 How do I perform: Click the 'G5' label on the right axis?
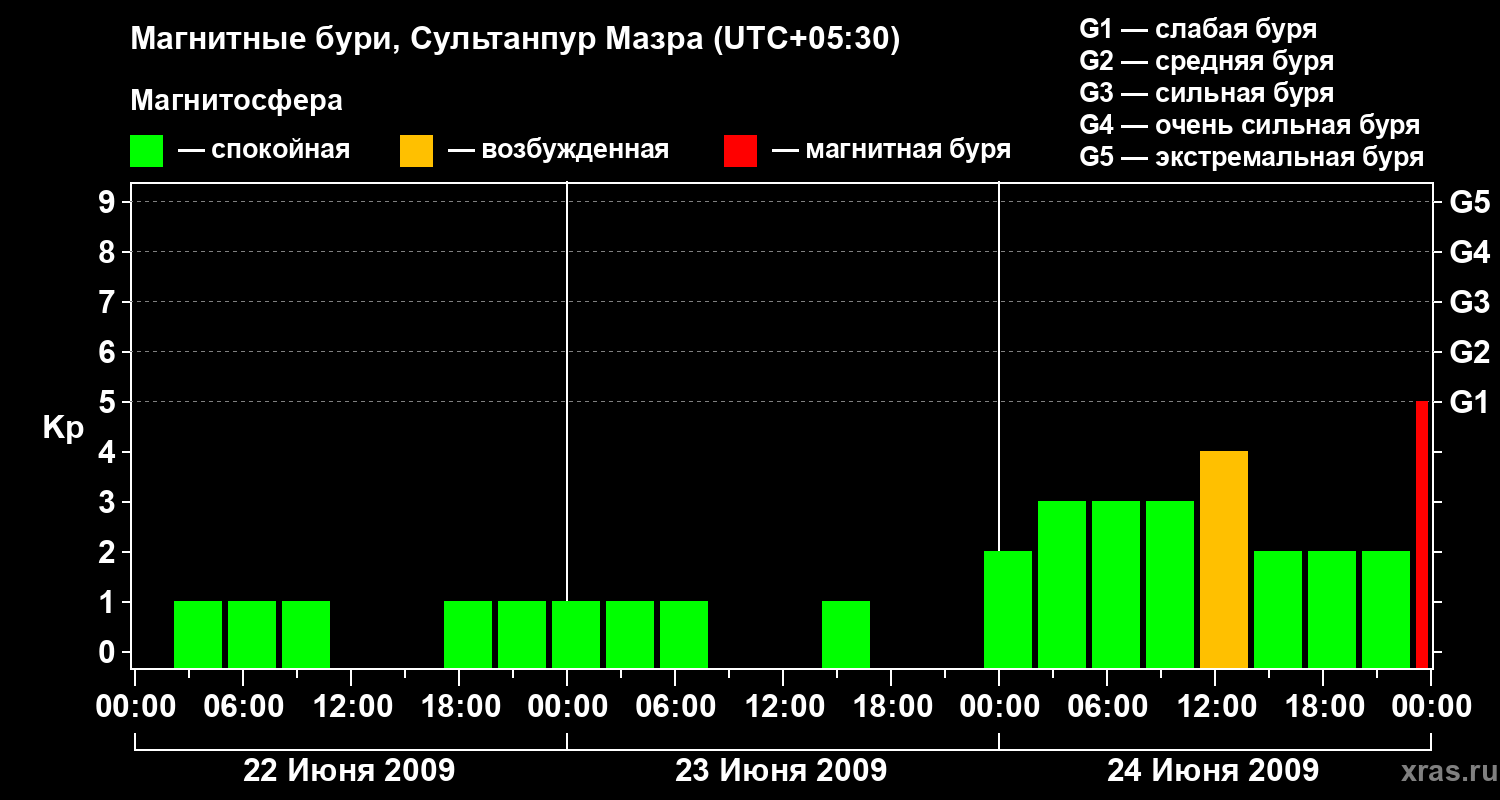(1469, 202)
